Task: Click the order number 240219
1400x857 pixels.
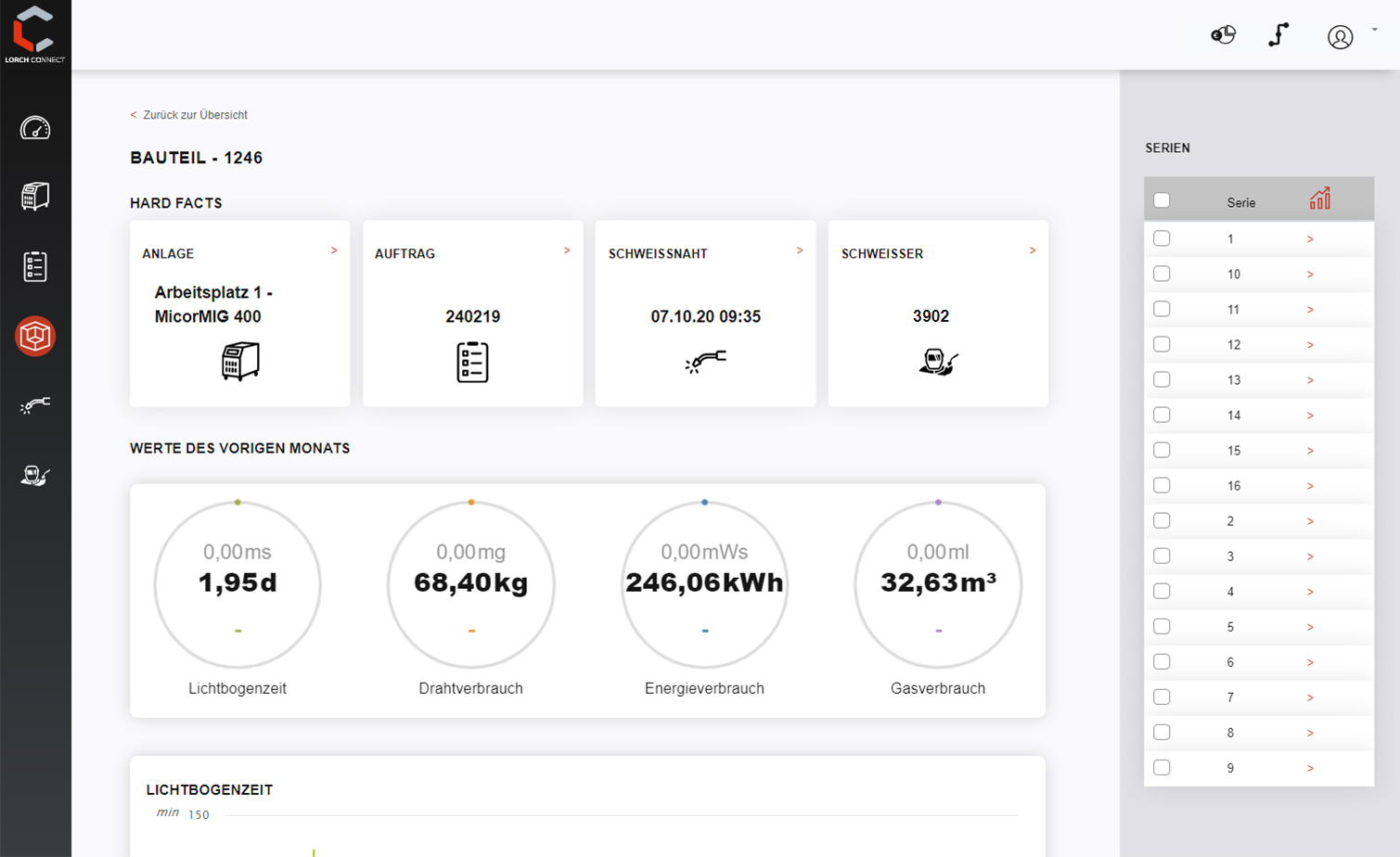Action: point(472,316)
